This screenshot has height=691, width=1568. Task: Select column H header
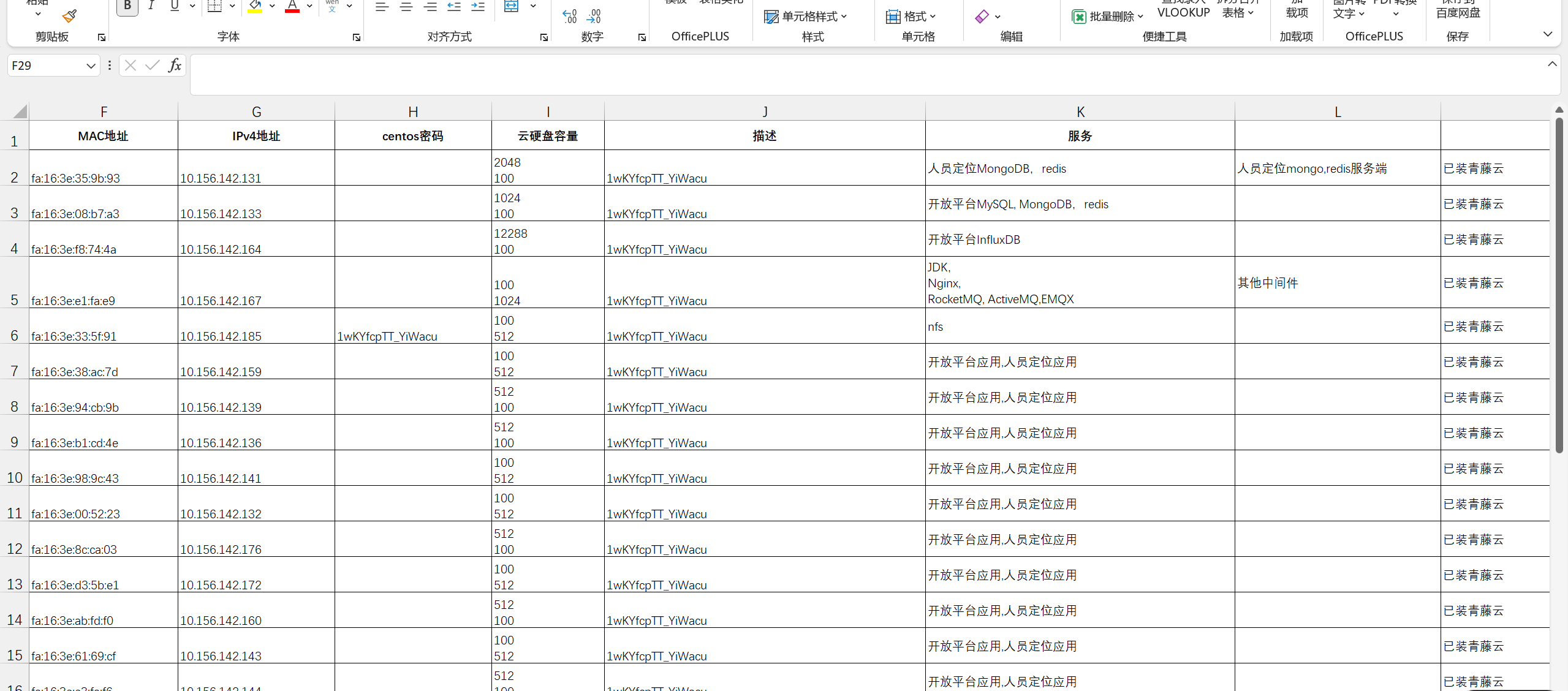(413, 111)
